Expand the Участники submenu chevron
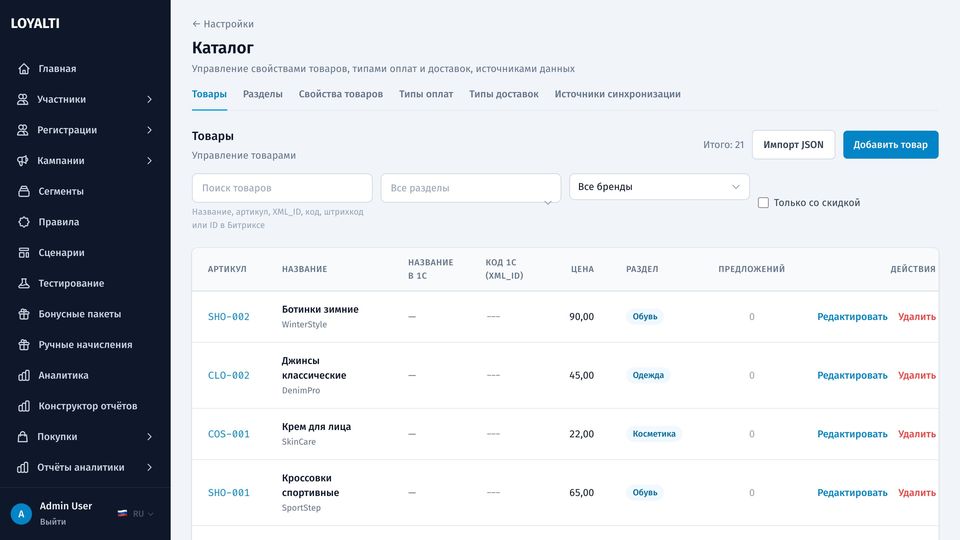Image resolution: width=960 pixels, height=540 pixels. point(149,99)
